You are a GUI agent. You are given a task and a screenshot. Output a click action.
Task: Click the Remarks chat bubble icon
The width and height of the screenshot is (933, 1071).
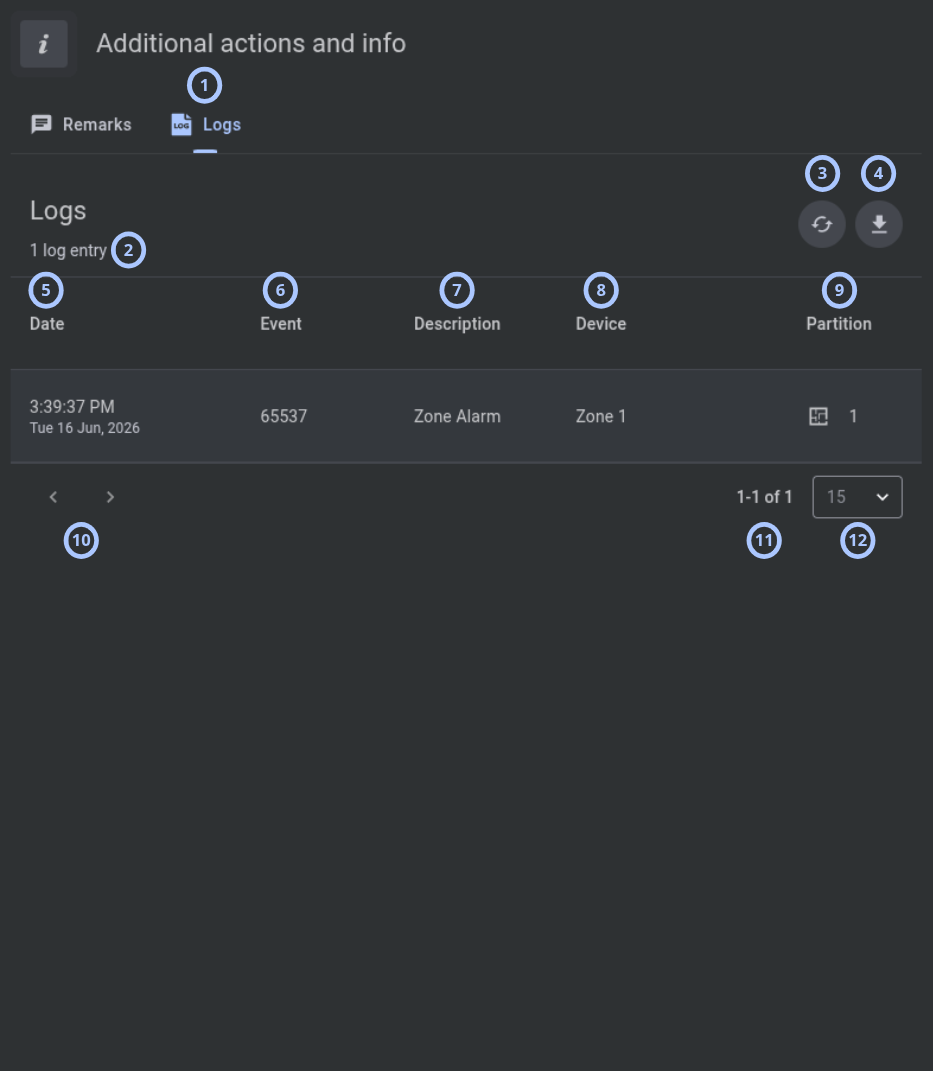click(x=41, y=124)
